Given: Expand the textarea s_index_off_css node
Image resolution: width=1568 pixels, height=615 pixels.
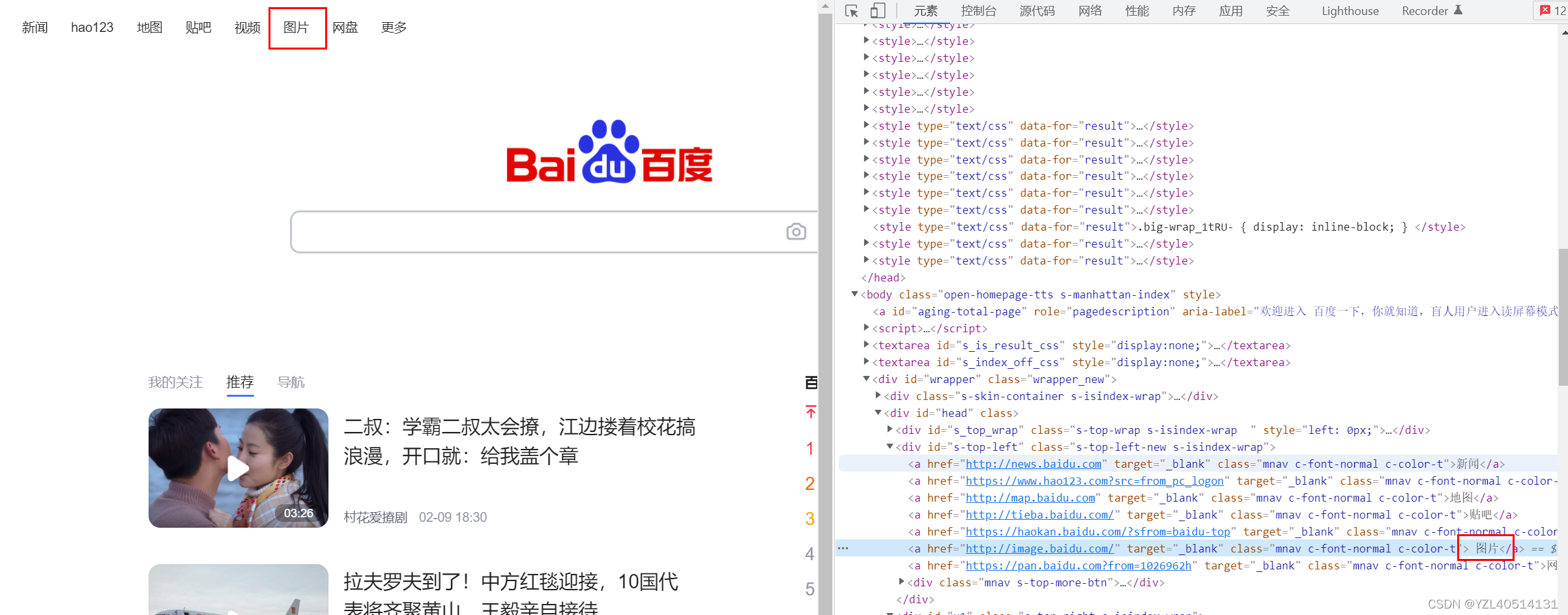Looking at the screenshot, I should [x=866, y=362].
